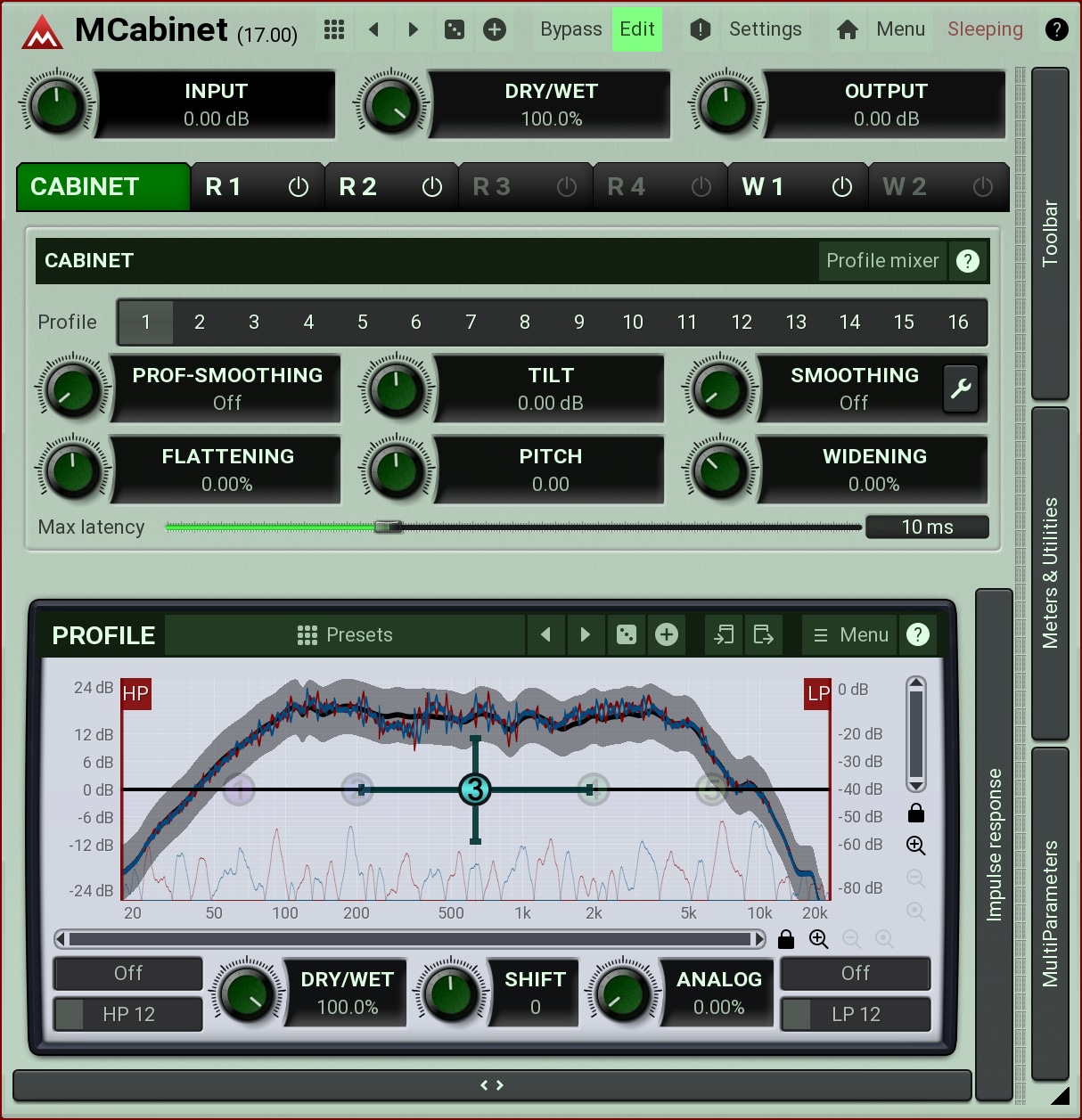Click the vertical zoom-in magnifier icon

(915, 846)
